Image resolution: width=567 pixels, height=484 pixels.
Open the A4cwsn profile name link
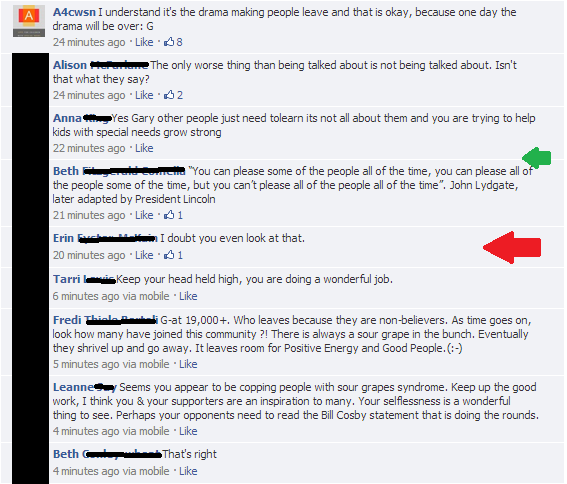pos(74,12)
